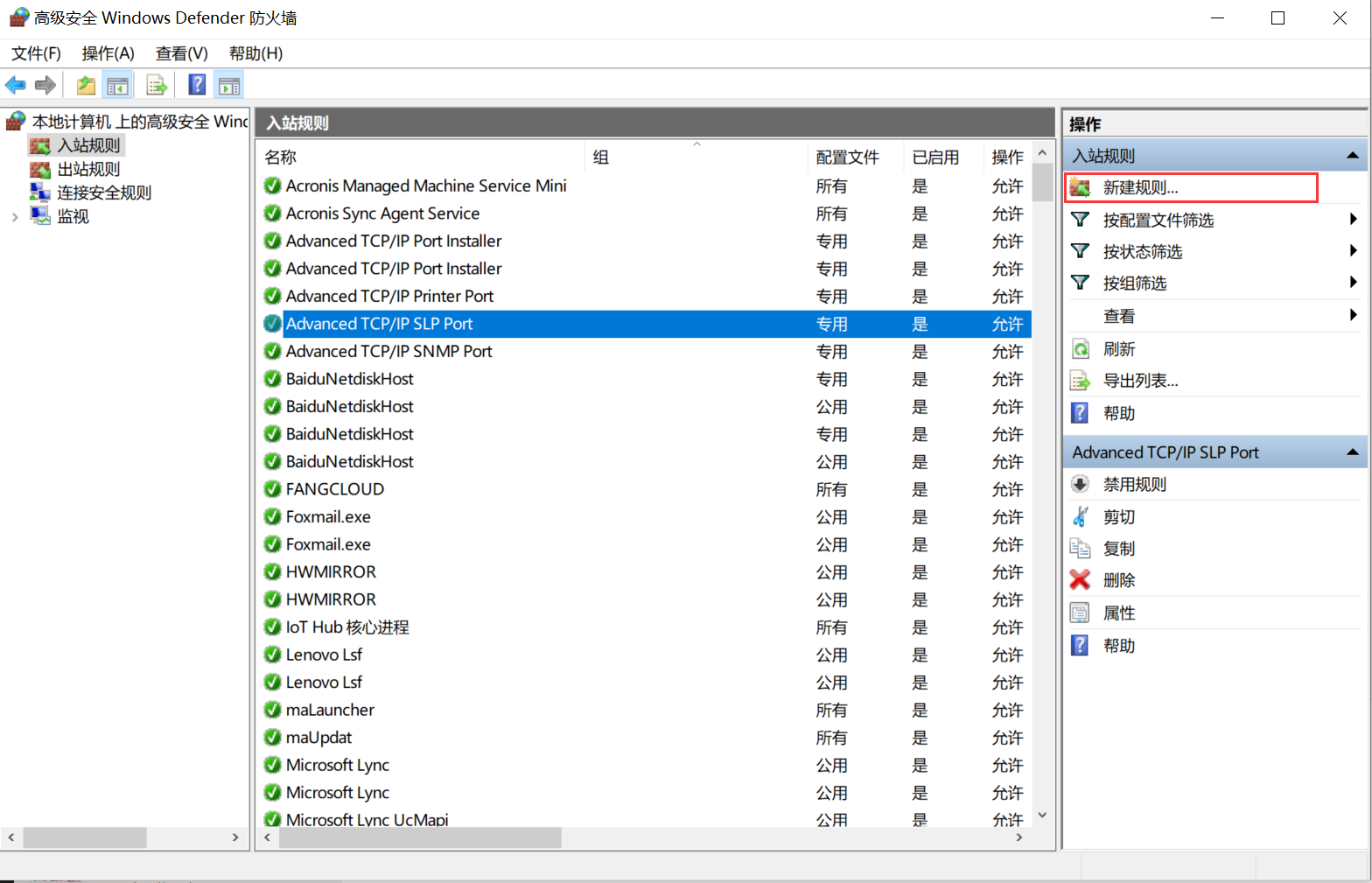Image resolution: width=1372 pixels, height=883 pixels.
Task: Click the export list toolbar icon
Action: pos(157,85)
